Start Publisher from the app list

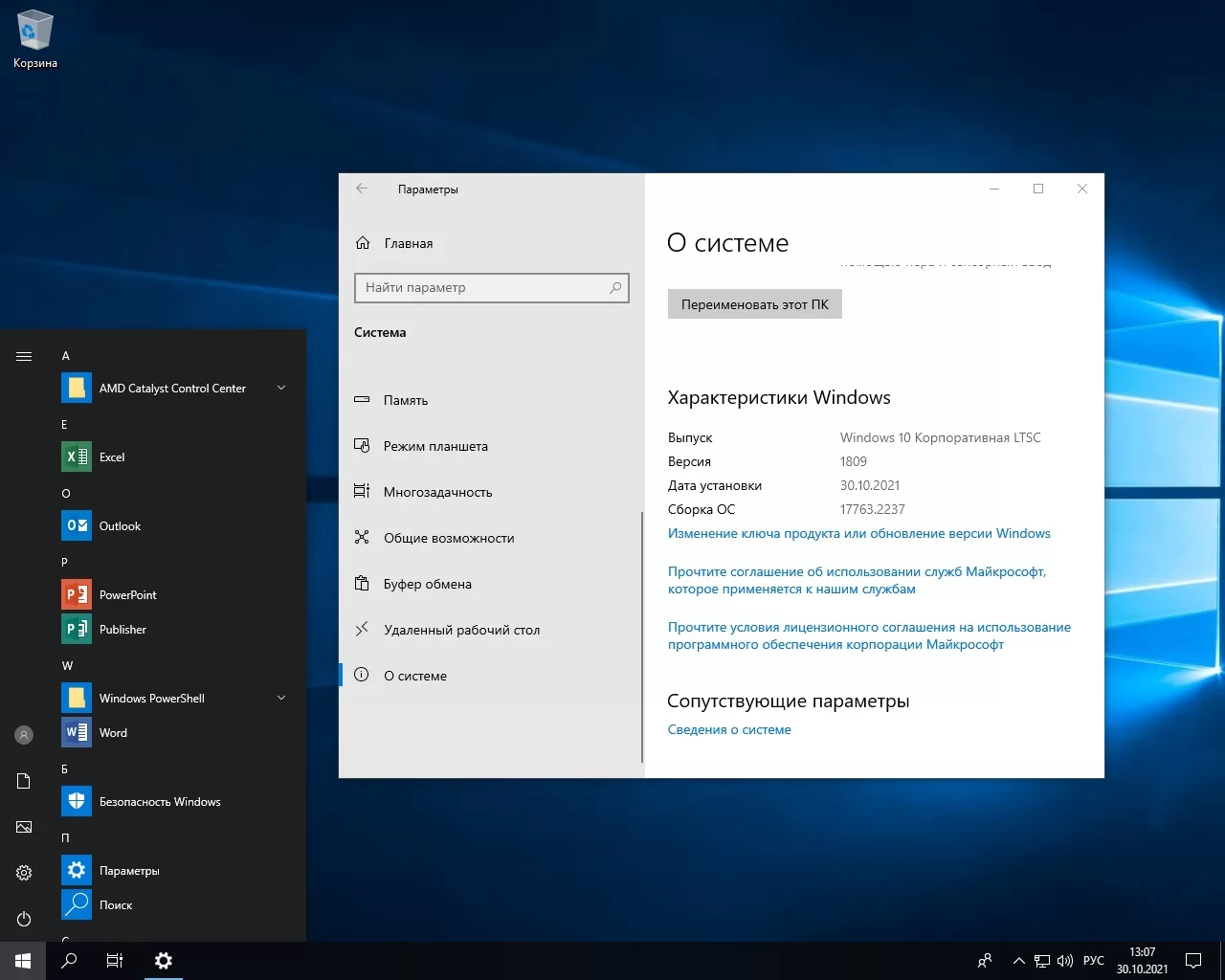tap(122, 630)
